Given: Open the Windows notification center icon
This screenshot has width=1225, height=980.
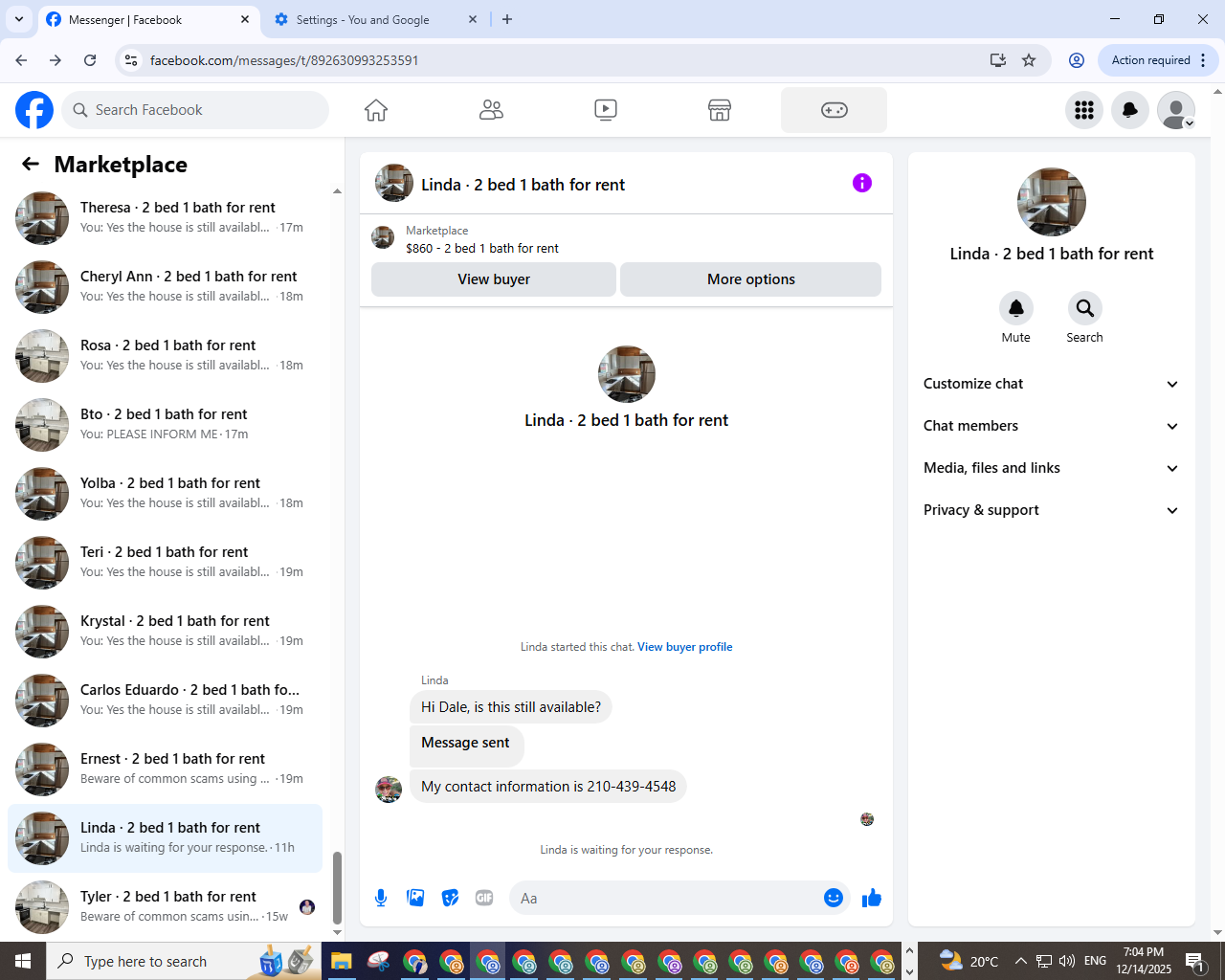Looking at the screenshot, I should (x=1196, y=961).
